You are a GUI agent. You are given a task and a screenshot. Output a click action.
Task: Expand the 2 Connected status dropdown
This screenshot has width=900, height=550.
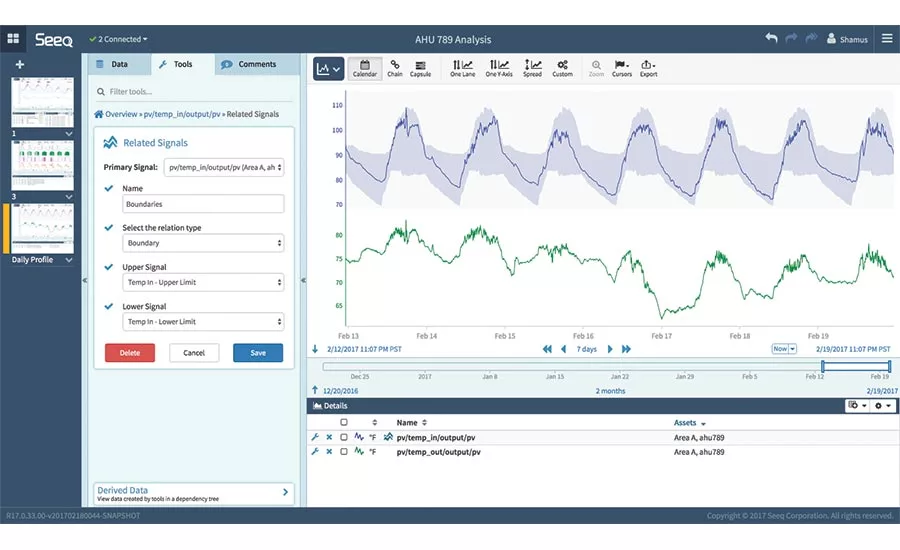[x=119, y=39]
